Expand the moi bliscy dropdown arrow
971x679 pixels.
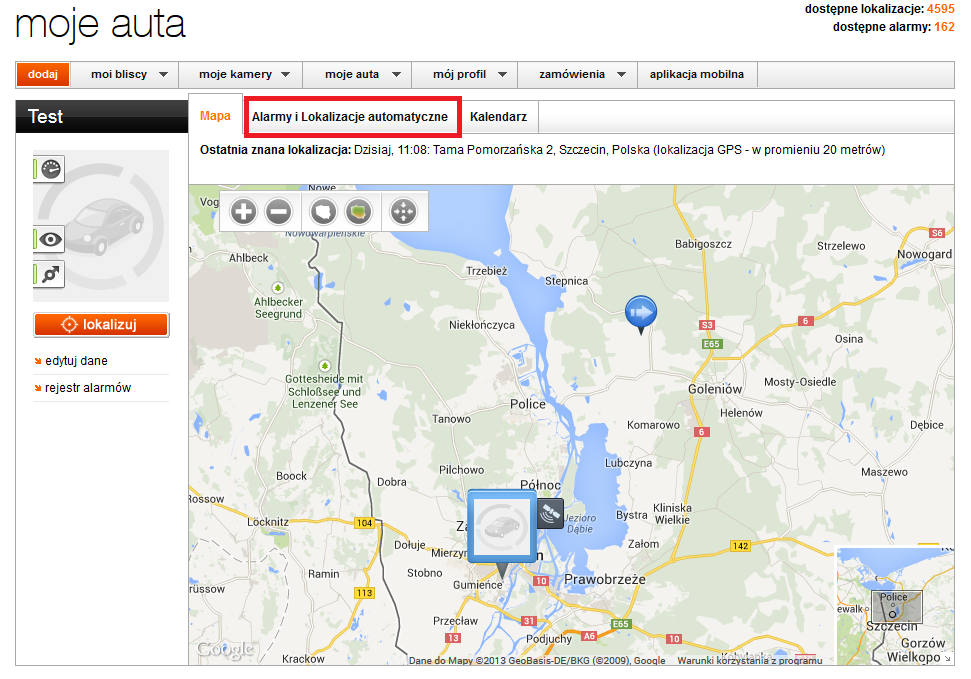click(163, 75)
